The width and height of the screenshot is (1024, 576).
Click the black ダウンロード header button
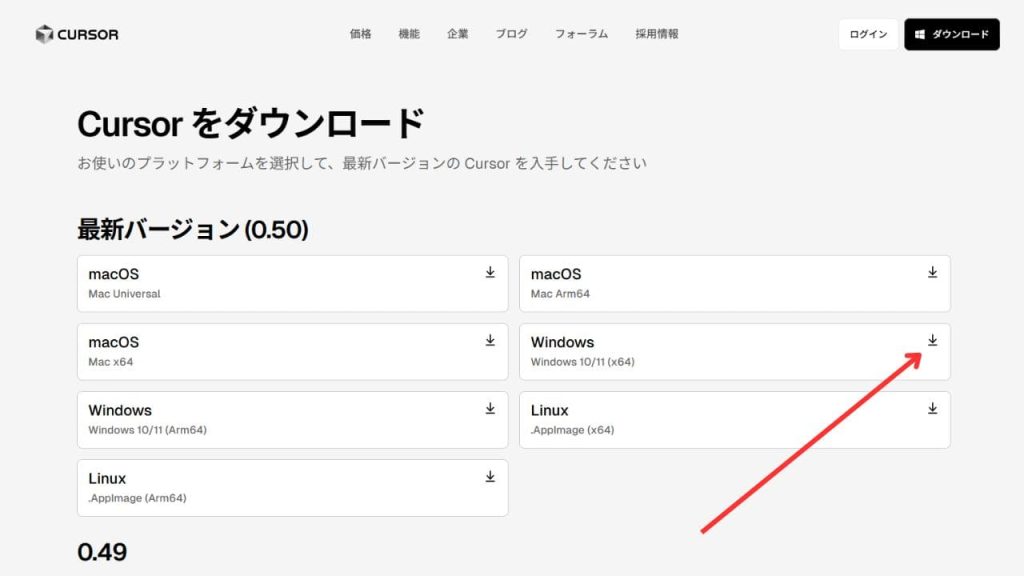tap(952, 35)
